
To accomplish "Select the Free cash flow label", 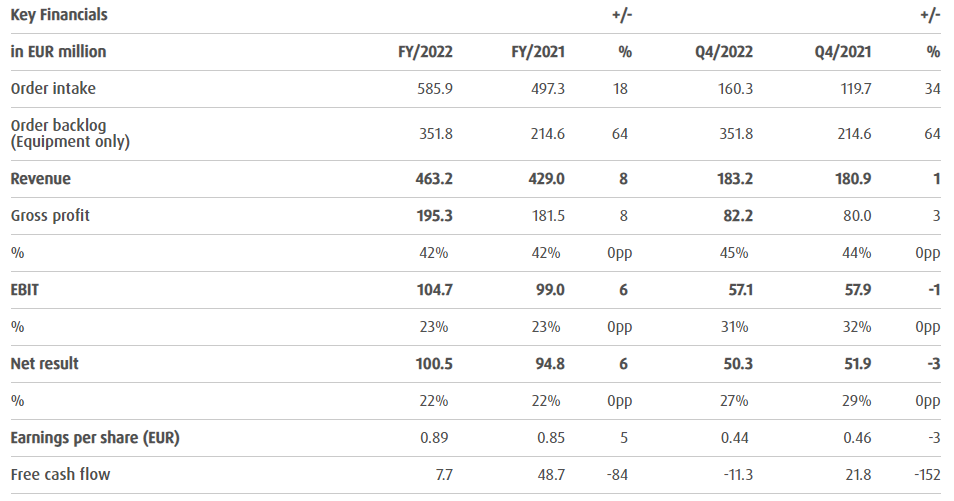I will (60, 475).
